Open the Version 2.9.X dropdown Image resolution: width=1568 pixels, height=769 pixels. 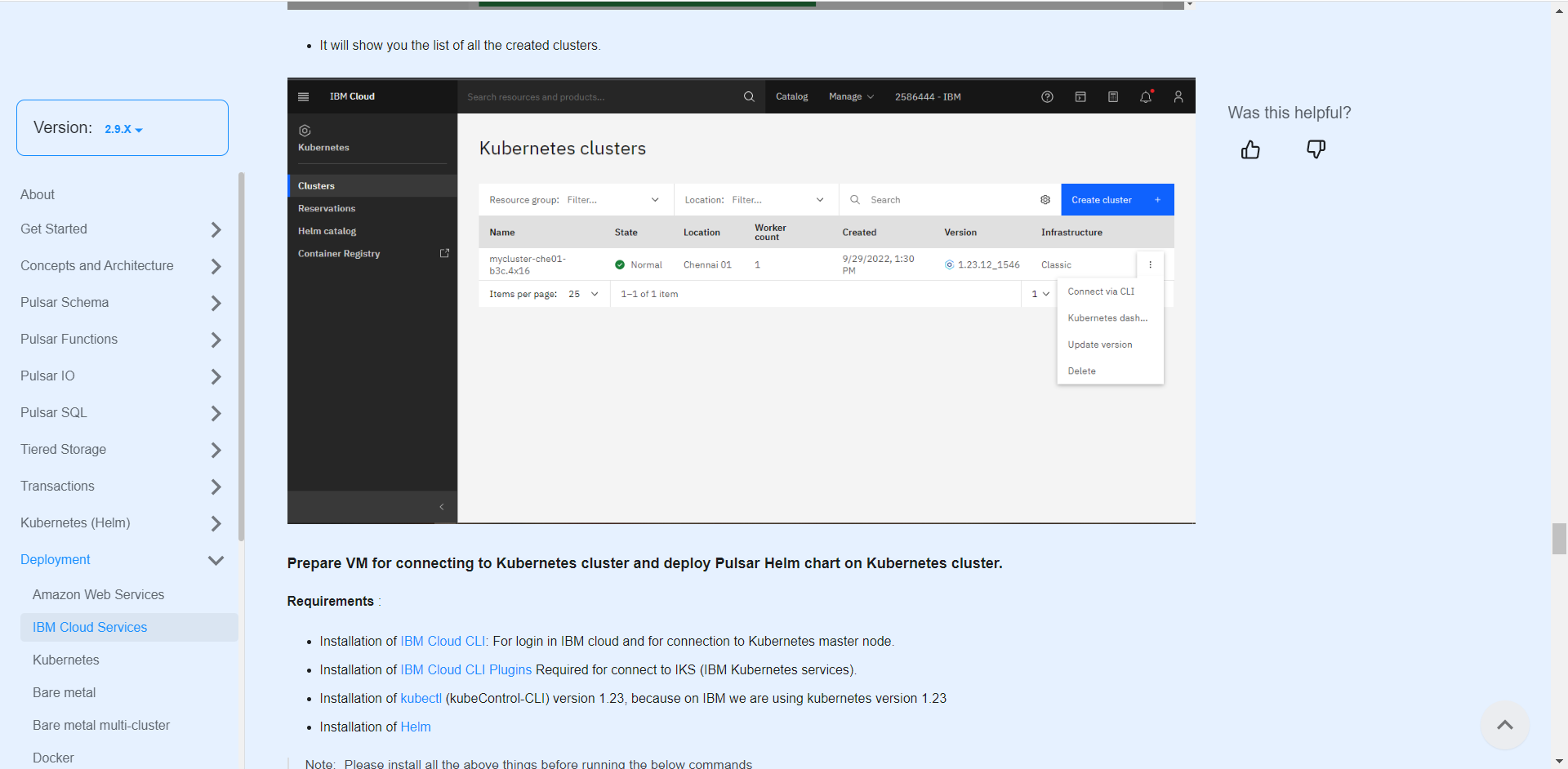(123, 129)
